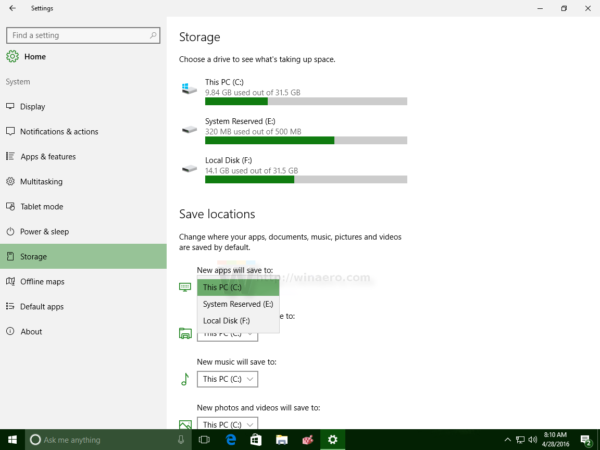Screen dimensions: 600x450
Task: Click the Tablet mode icon
Action: 10,206
